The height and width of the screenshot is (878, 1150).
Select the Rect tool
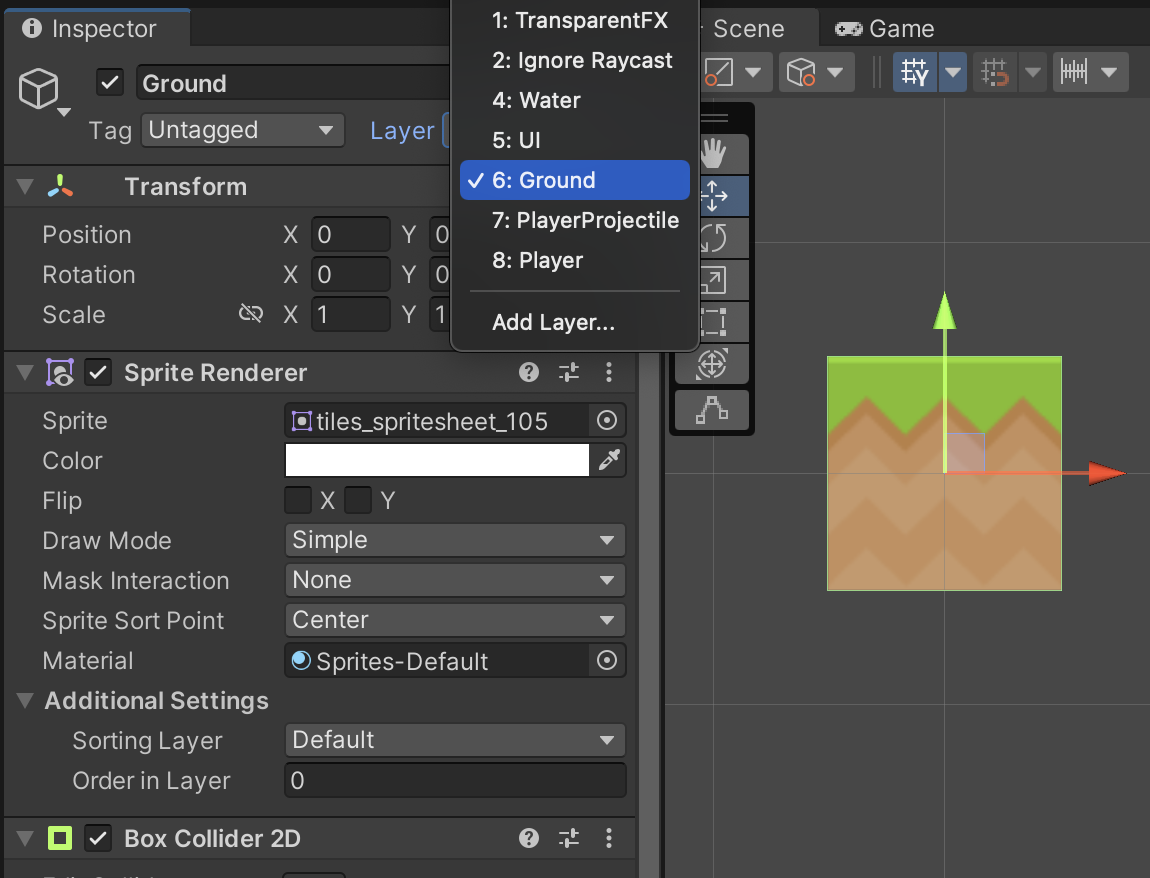pos(711,322)
